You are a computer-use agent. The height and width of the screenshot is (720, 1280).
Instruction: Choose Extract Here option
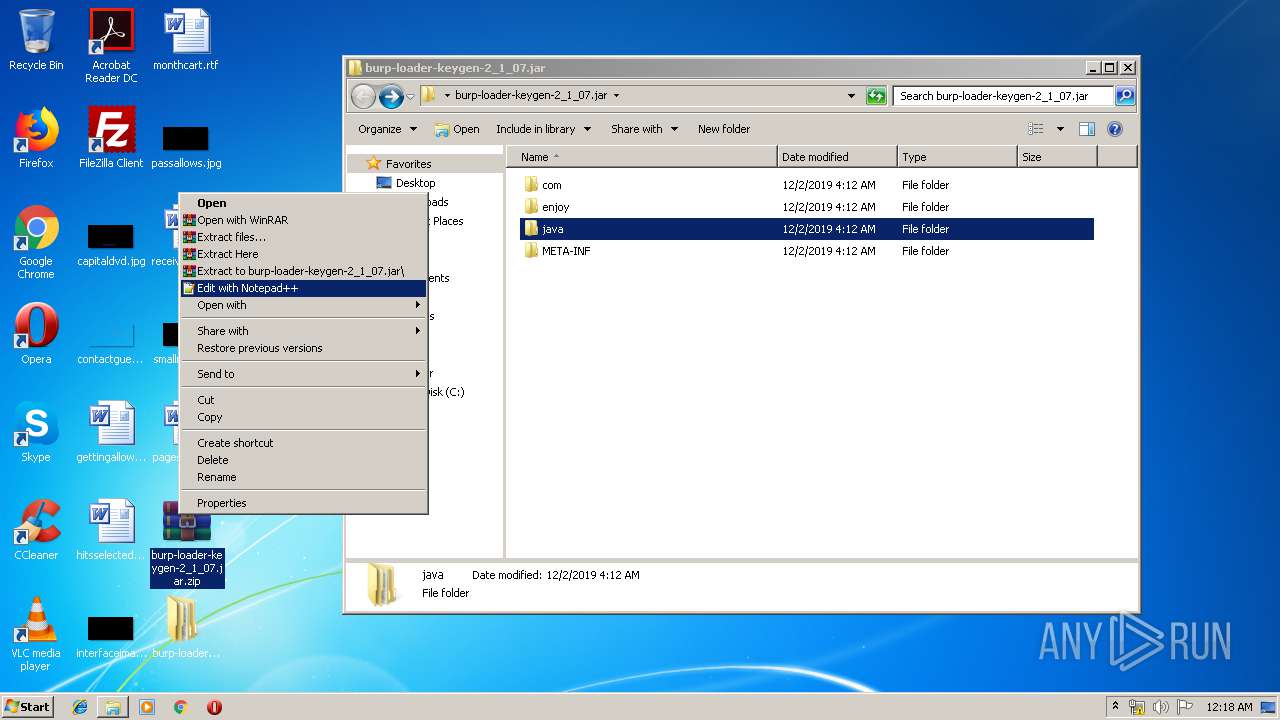point(304,254)
